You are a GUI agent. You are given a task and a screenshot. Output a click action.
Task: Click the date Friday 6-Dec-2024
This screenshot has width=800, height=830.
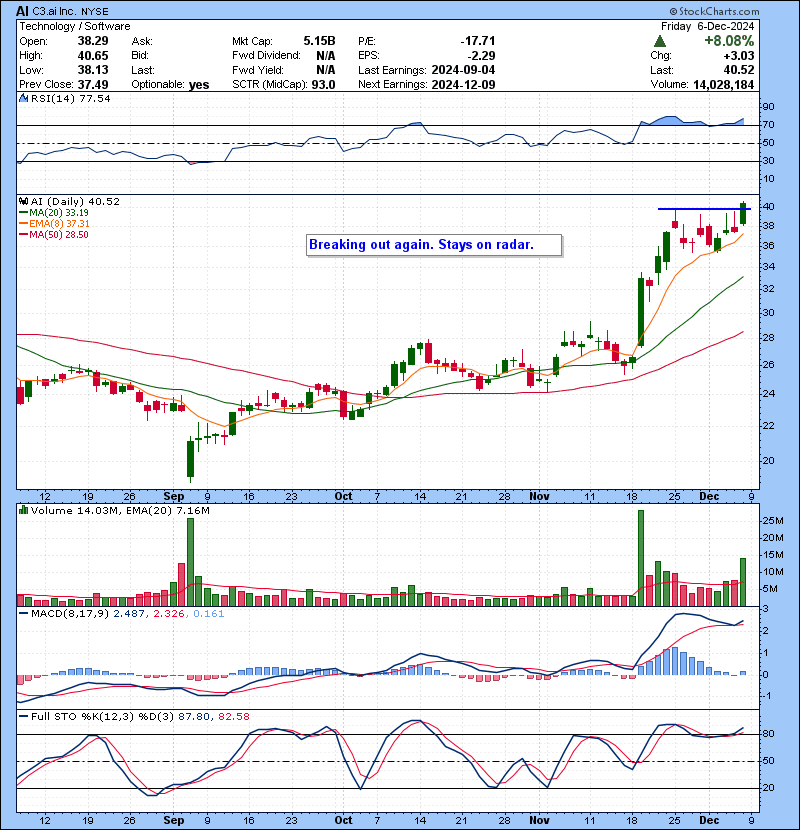point(707,26)
